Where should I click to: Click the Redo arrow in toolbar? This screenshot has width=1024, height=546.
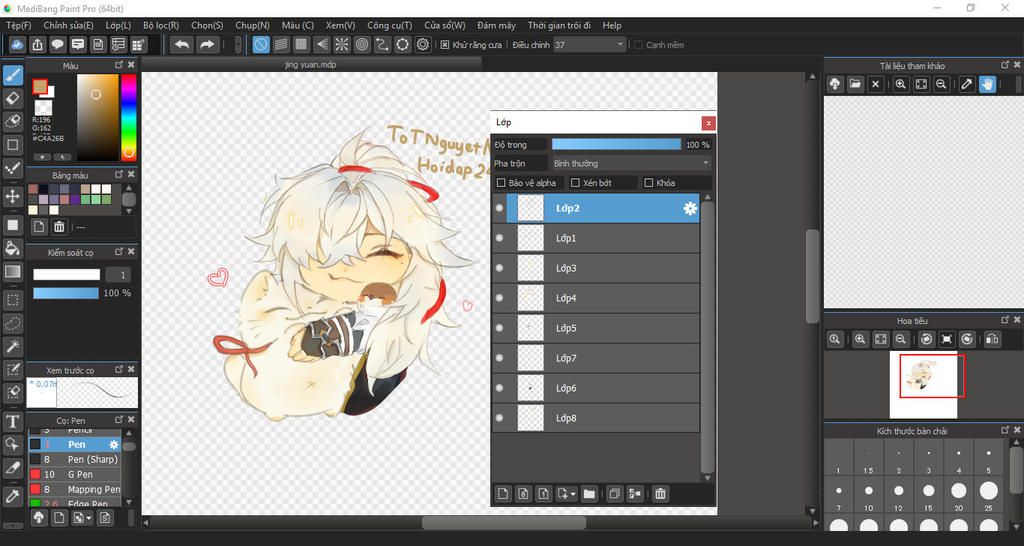(206, 44)
